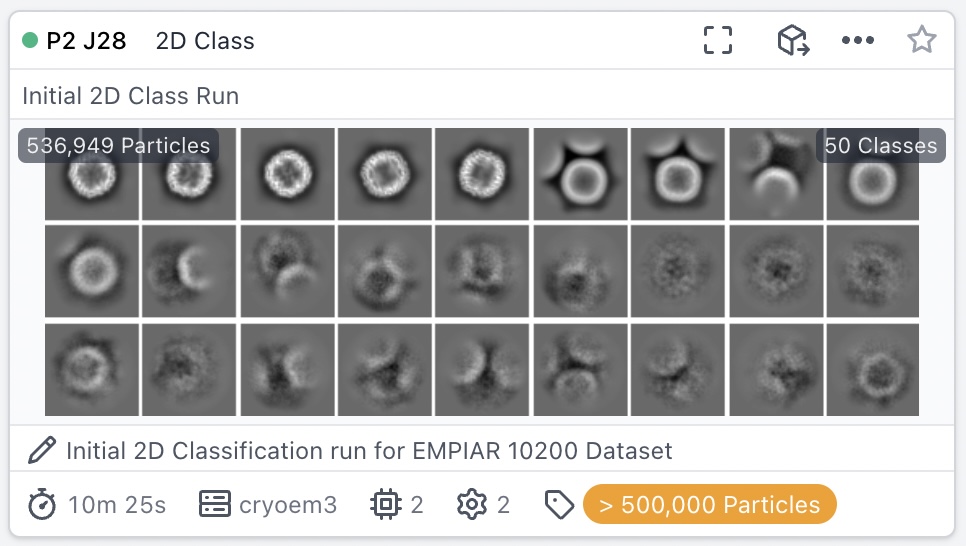
Task: Click the pencil edit description icon
Action: click(41, 451)
